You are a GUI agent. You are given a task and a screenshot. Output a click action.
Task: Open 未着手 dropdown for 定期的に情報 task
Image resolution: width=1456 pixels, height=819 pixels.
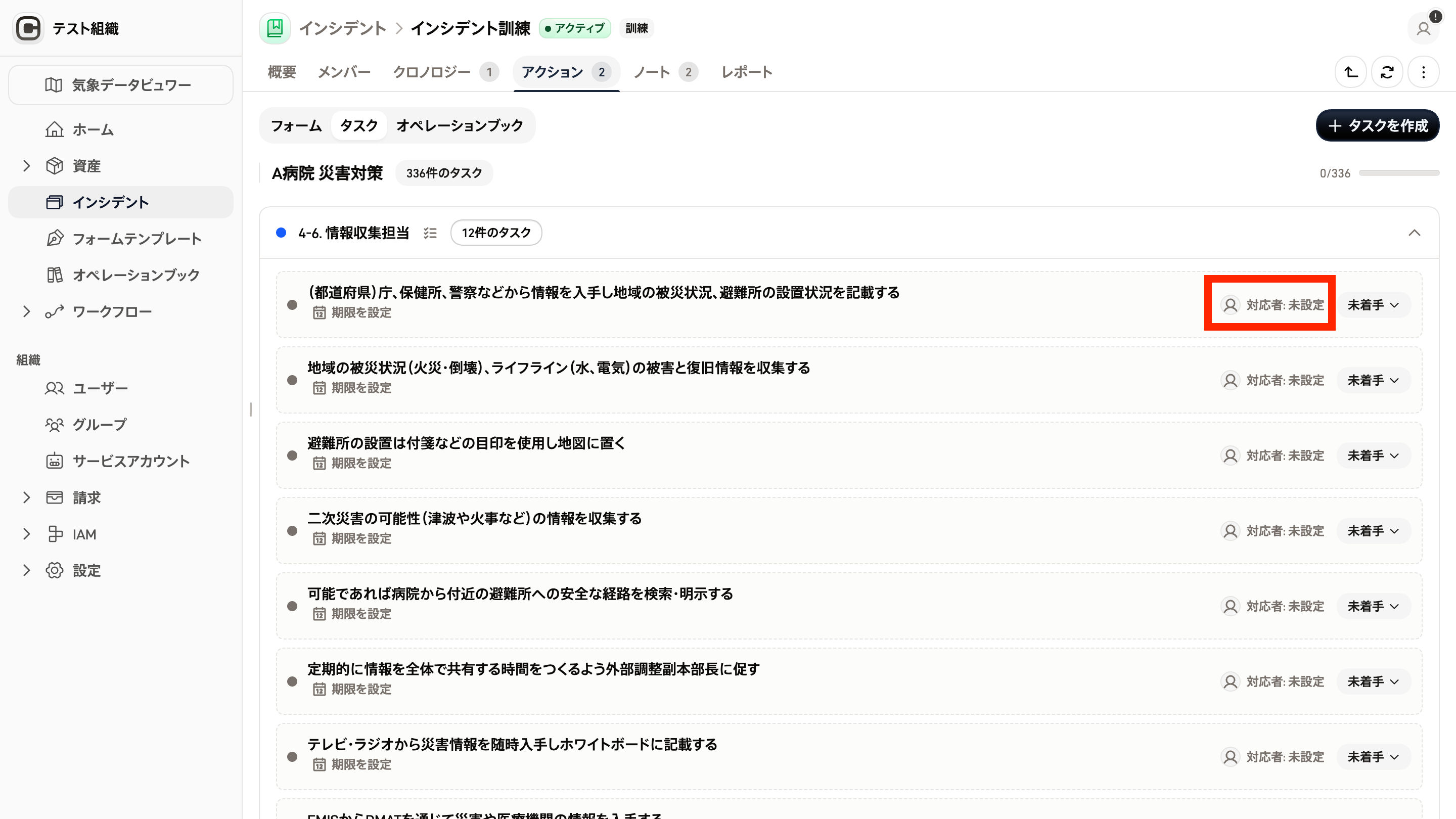point(1374,681)
